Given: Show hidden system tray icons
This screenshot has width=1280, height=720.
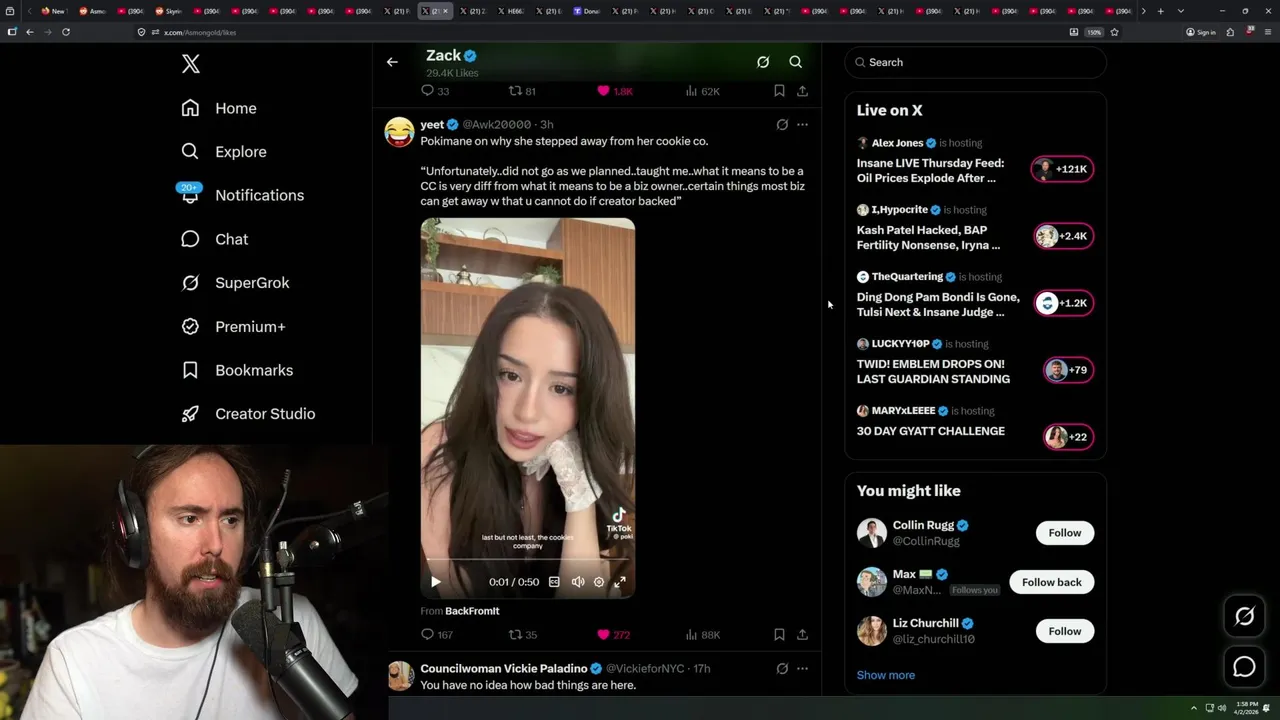Looking at the screenshot, I should coord(1193,708).
